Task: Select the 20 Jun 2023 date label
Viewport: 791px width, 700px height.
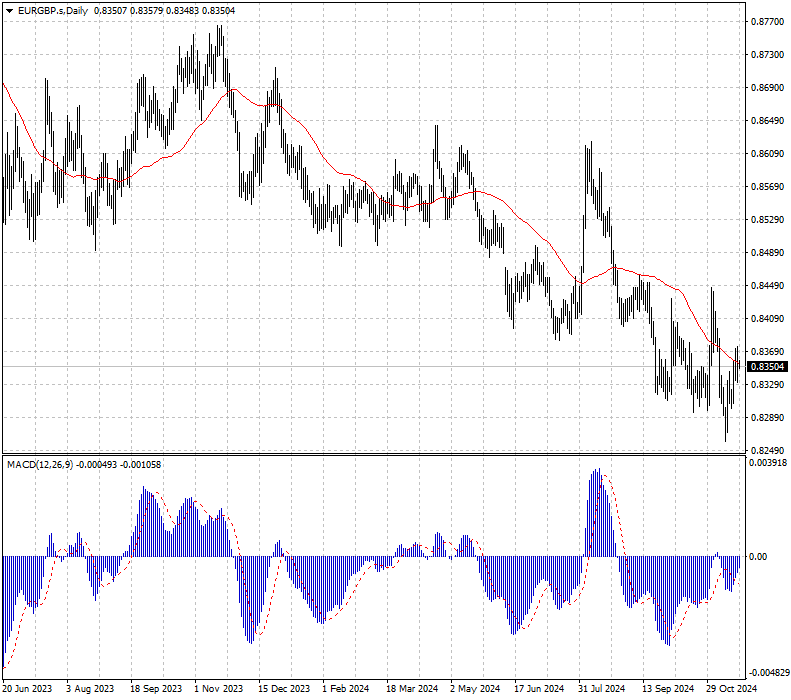Action: pos(28,689)
